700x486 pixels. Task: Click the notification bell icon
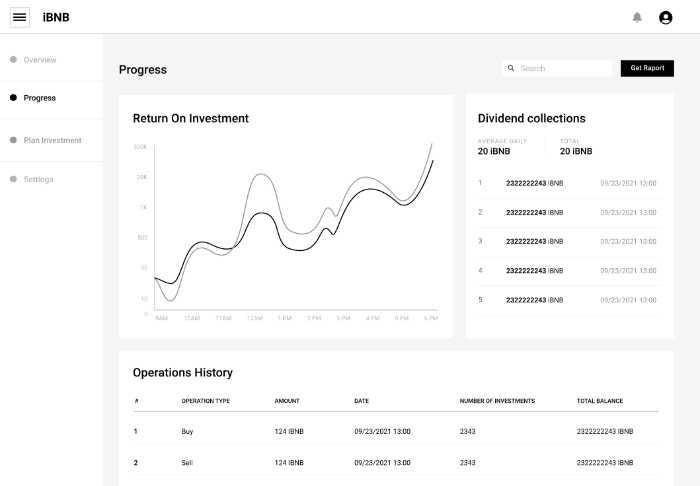click(x=637, y=17)
